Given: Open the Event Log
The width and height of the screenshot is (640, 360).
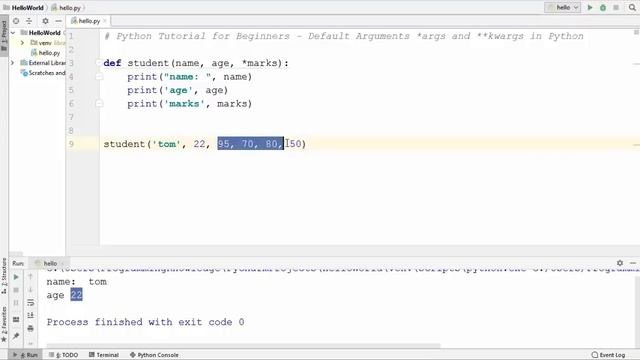Looking at the screenshot, I should tap(609, 355).
